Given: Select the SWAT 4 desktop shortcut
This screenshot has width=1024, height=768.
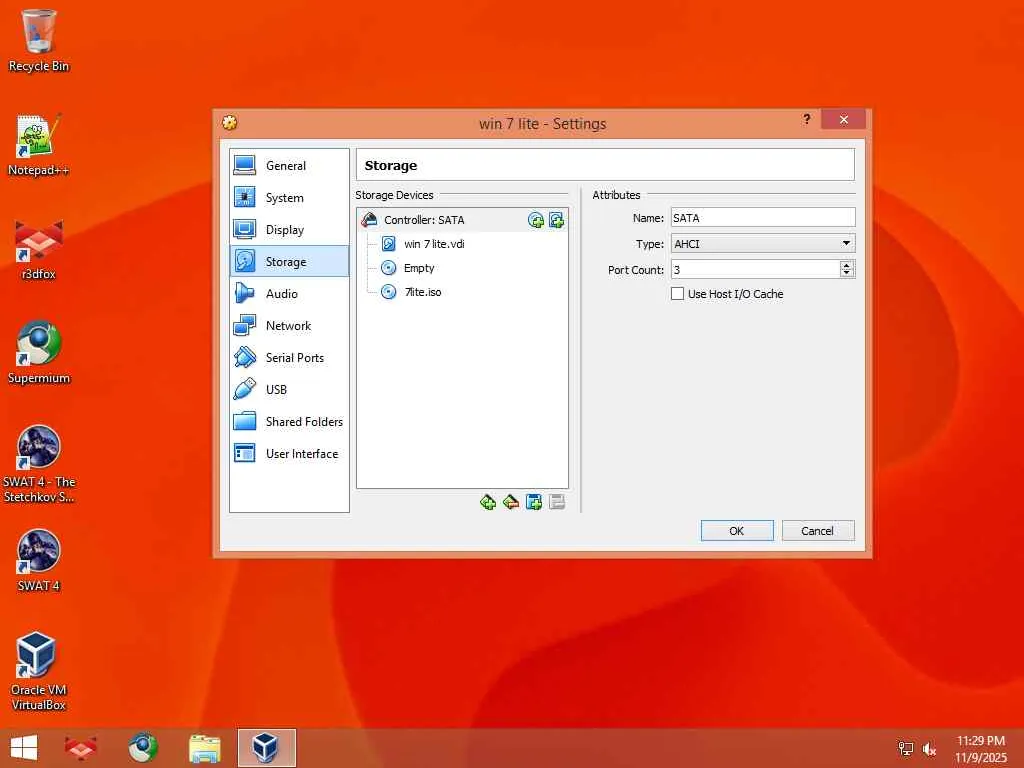Looking at the screenshot, I should click(x=39, y=560).
